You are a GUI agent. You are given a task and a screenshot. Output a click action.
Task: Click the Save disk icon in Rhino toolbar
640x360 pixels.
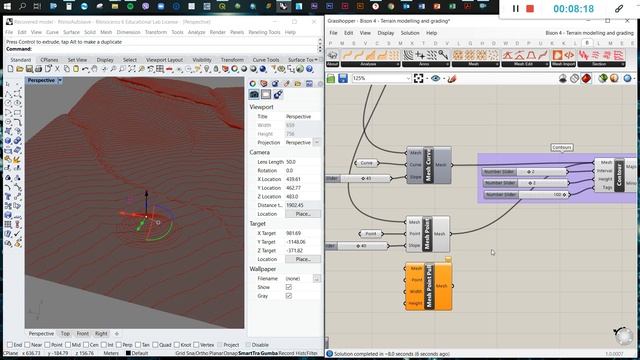29,69
